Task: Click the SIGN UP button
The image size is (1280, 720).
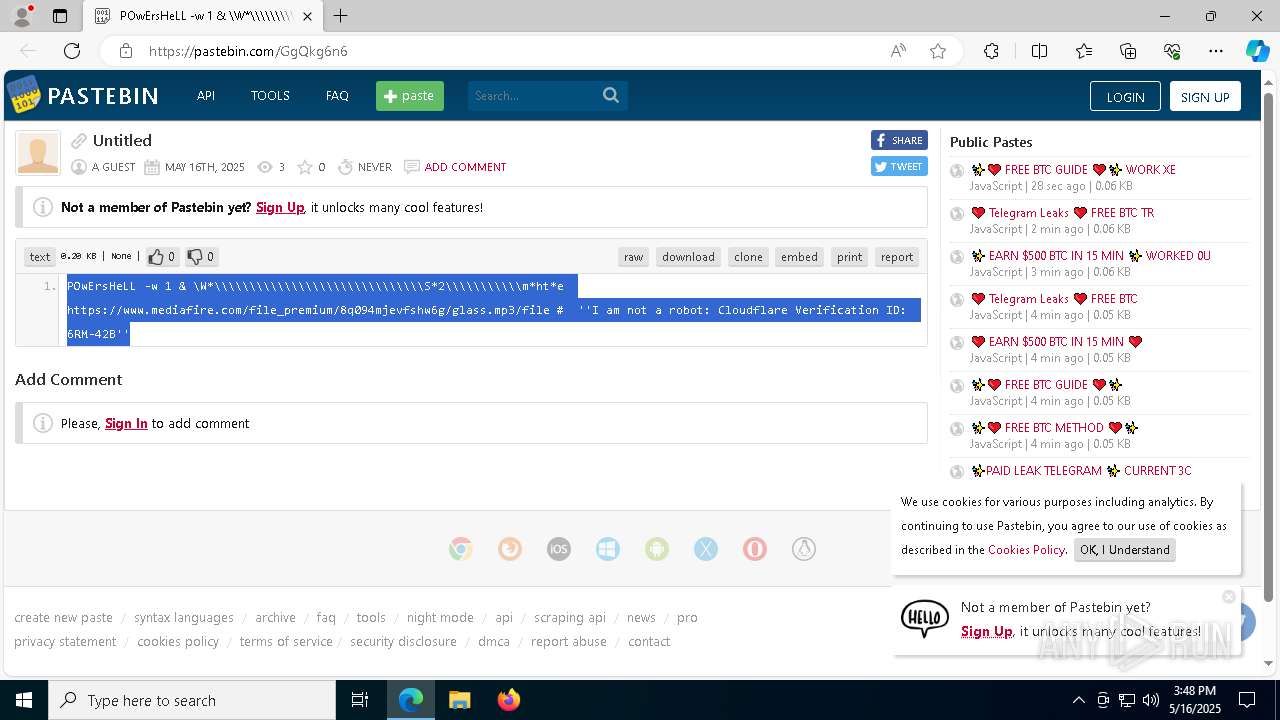Action: pyautogui.click(x=1205, y=97)
